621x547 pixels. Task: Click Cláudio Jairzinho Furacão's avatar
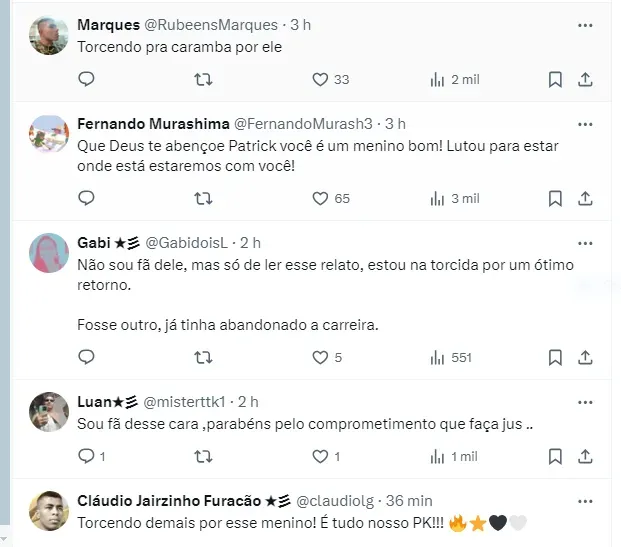click(x=49, y=510)
